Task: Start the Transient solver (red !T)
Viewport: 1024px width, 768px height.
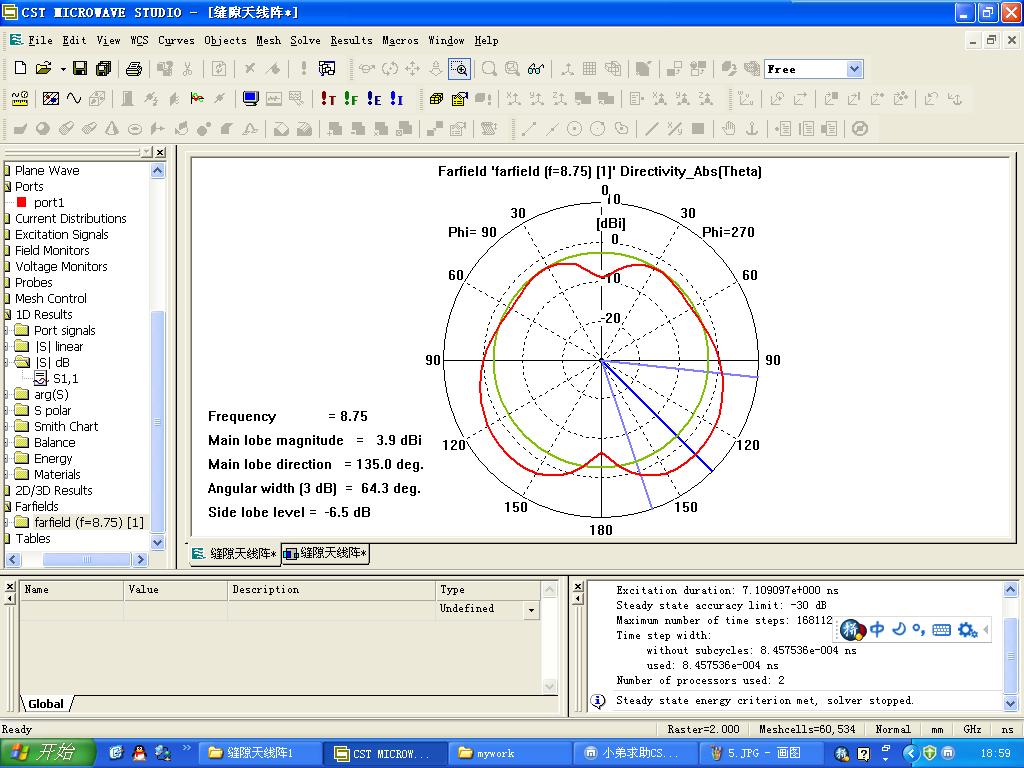Action: pos(328,99)
